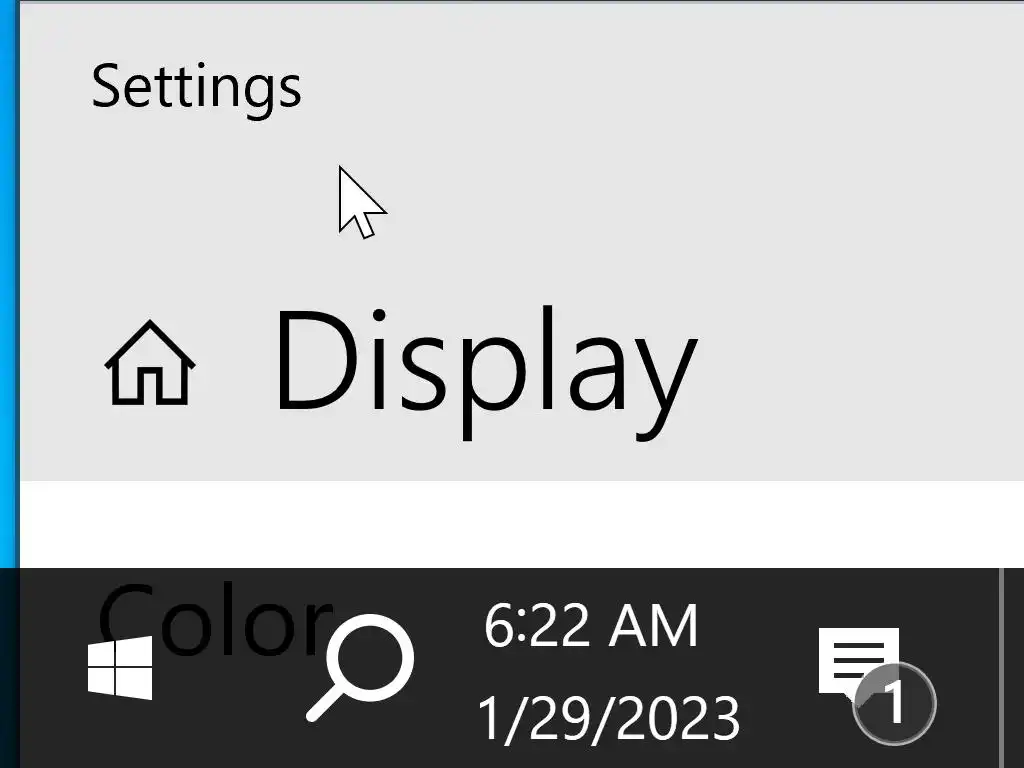Open the Windows Start menu
This screenshot has width=1024, height=768.
pyautogui.click(x=120, y=667)
